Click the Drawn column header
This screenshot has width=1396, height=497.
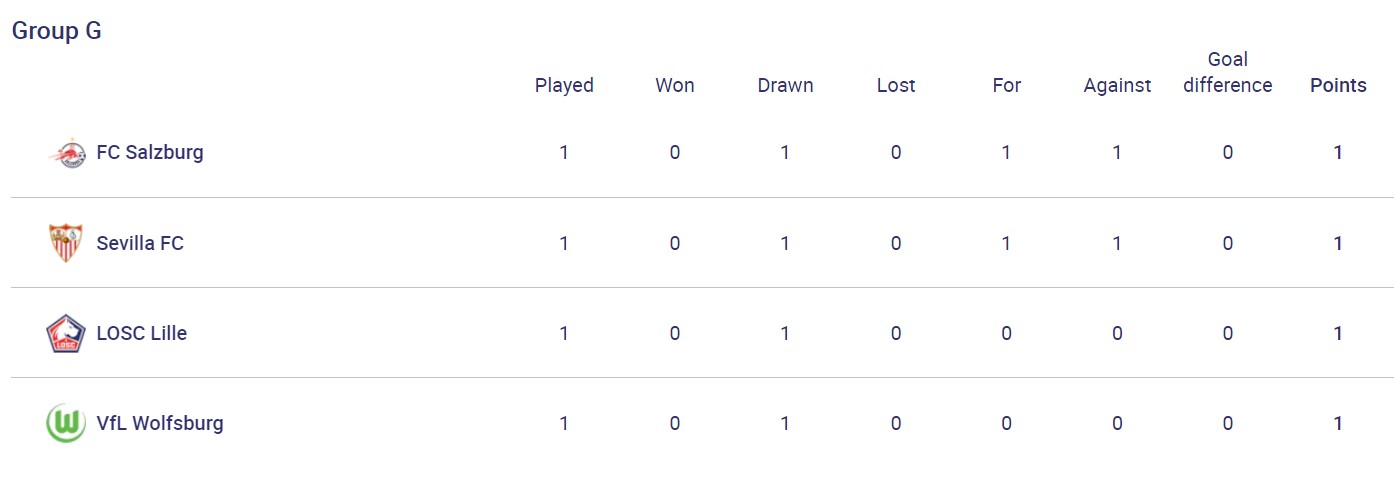pyautogui.click(x=785, y=85)
